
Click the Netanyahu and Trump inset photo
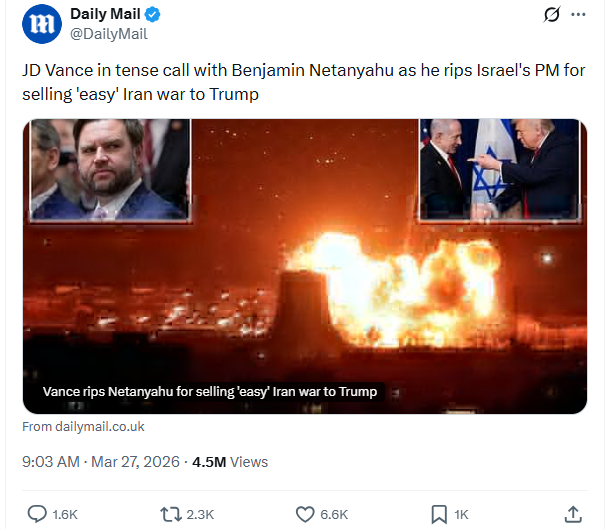tap(499, 168)
